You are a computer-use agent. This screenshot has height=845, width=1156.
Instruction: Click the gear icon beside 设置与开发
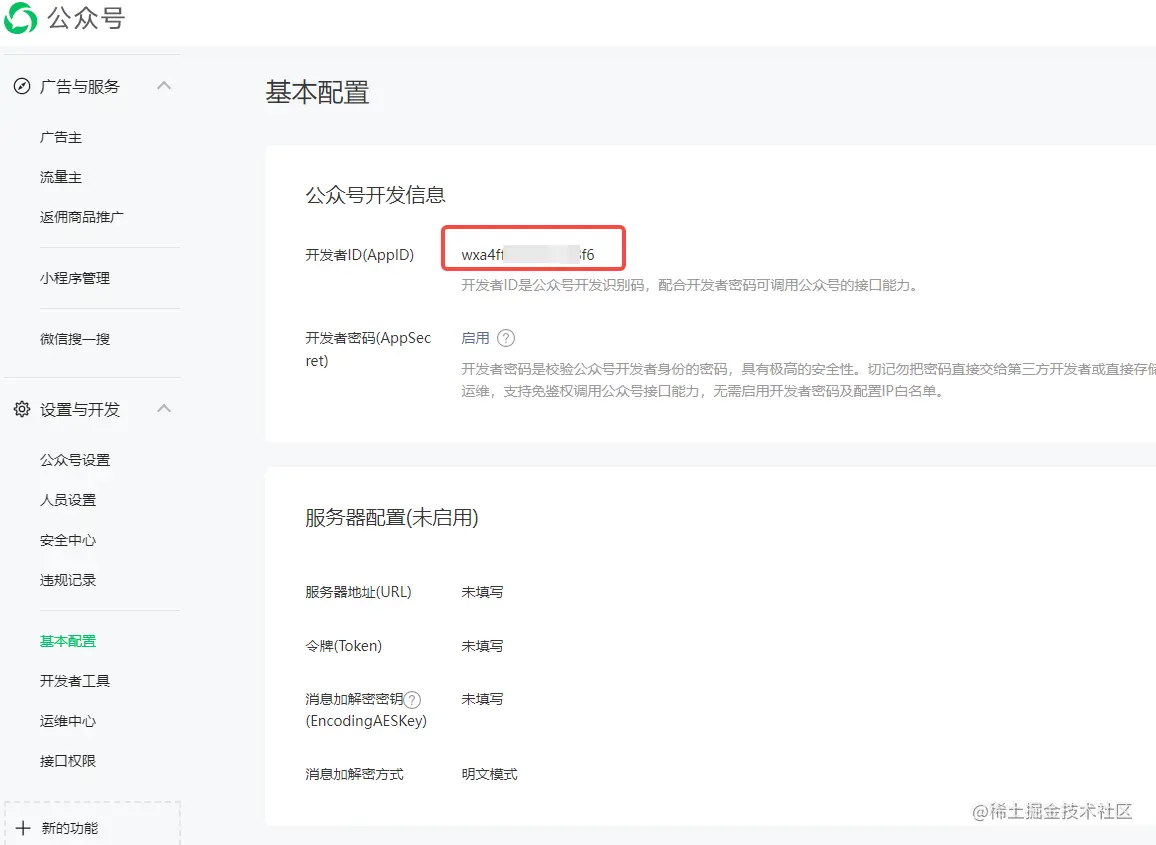pos(22,408)
